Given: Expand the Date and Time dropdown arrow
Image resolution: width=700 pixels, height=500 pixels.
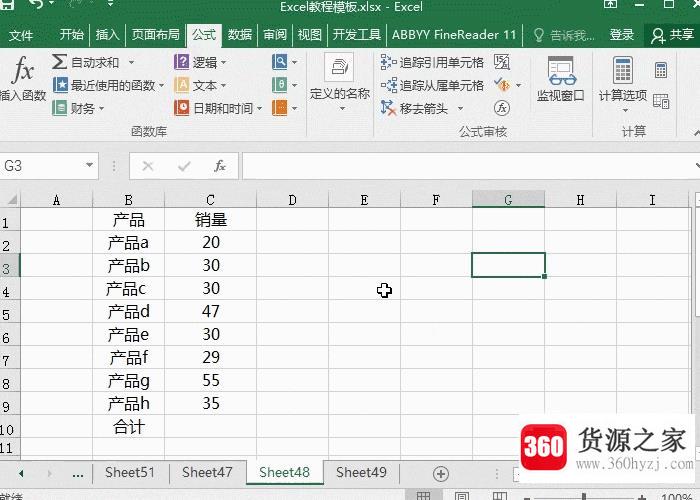Looking at the screenshot, I should pyautogui.click(x=259, y=108).
